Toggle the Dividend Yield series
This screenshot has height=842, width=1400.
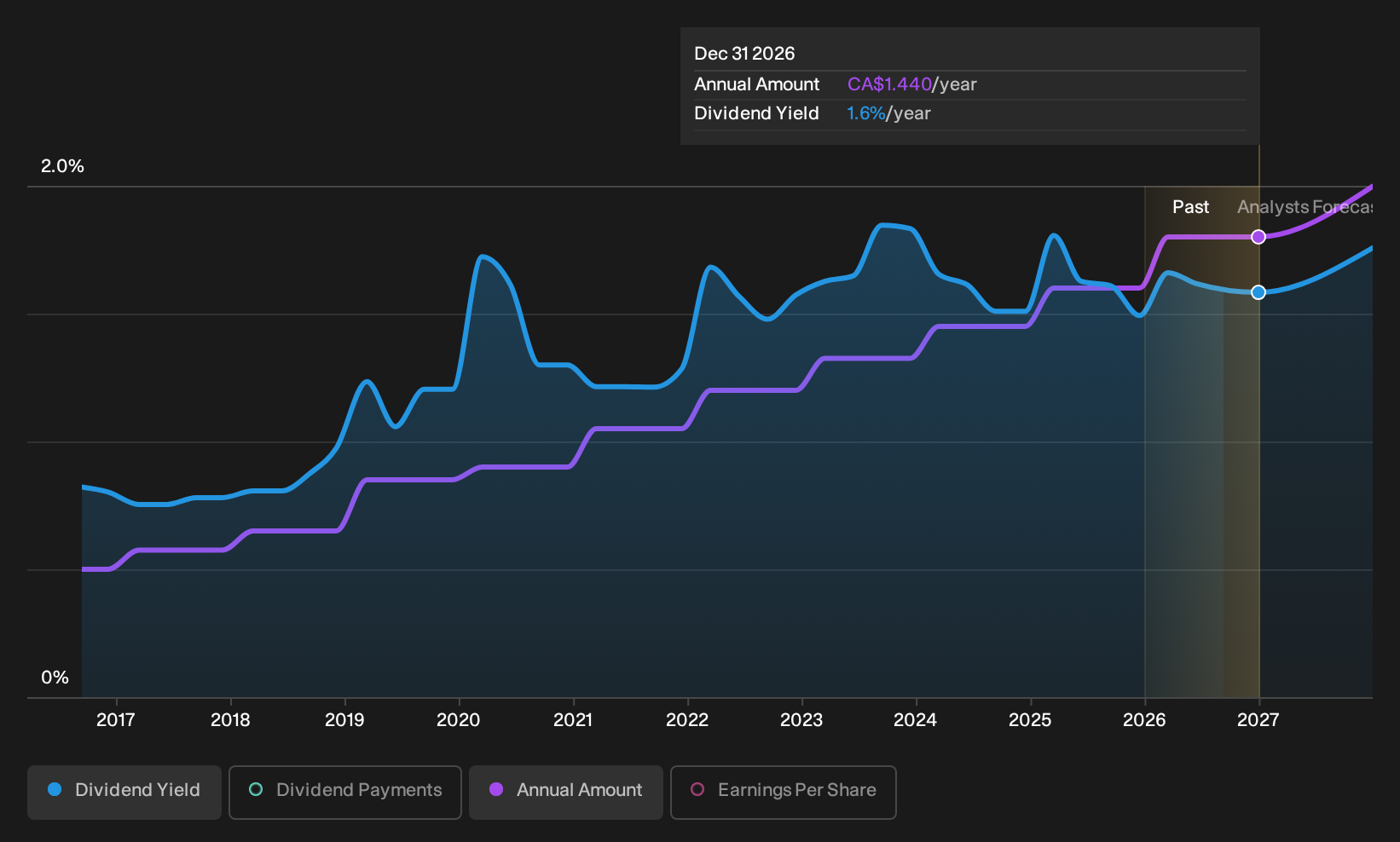(x=124, y=792)
